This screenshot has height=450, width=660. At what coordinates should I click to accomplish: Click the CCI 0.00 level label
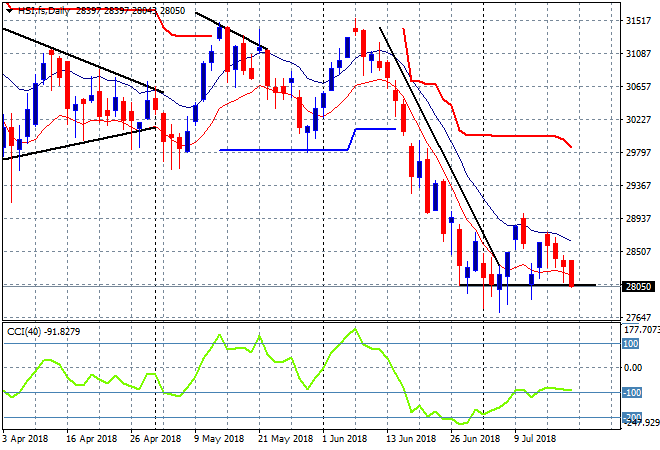[x=633, y=368]
